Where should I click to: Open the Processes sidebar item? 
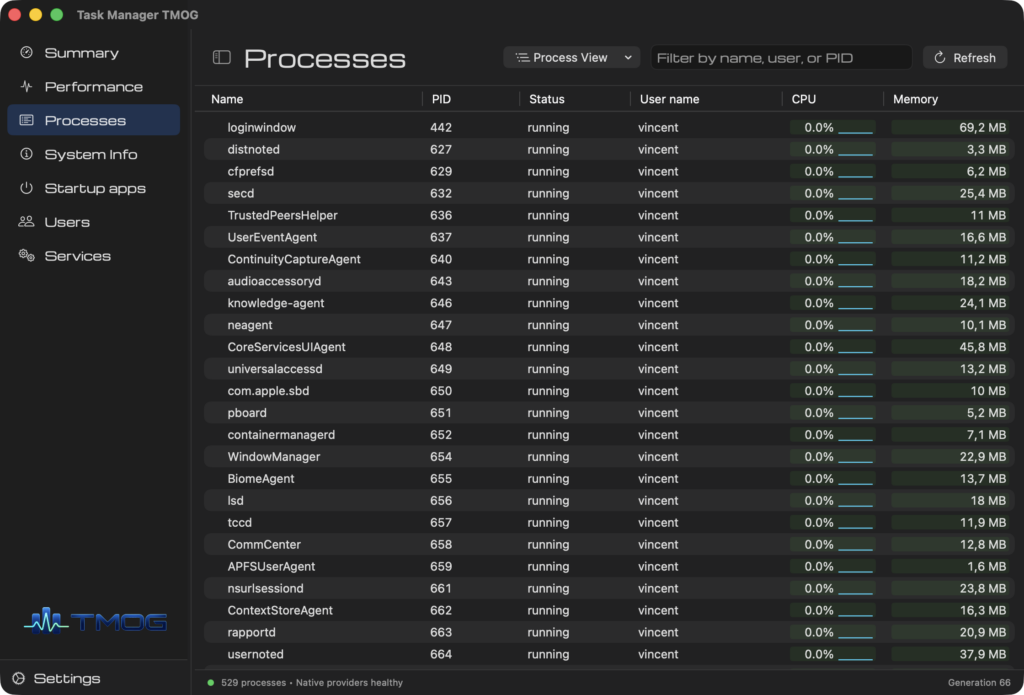93,120
